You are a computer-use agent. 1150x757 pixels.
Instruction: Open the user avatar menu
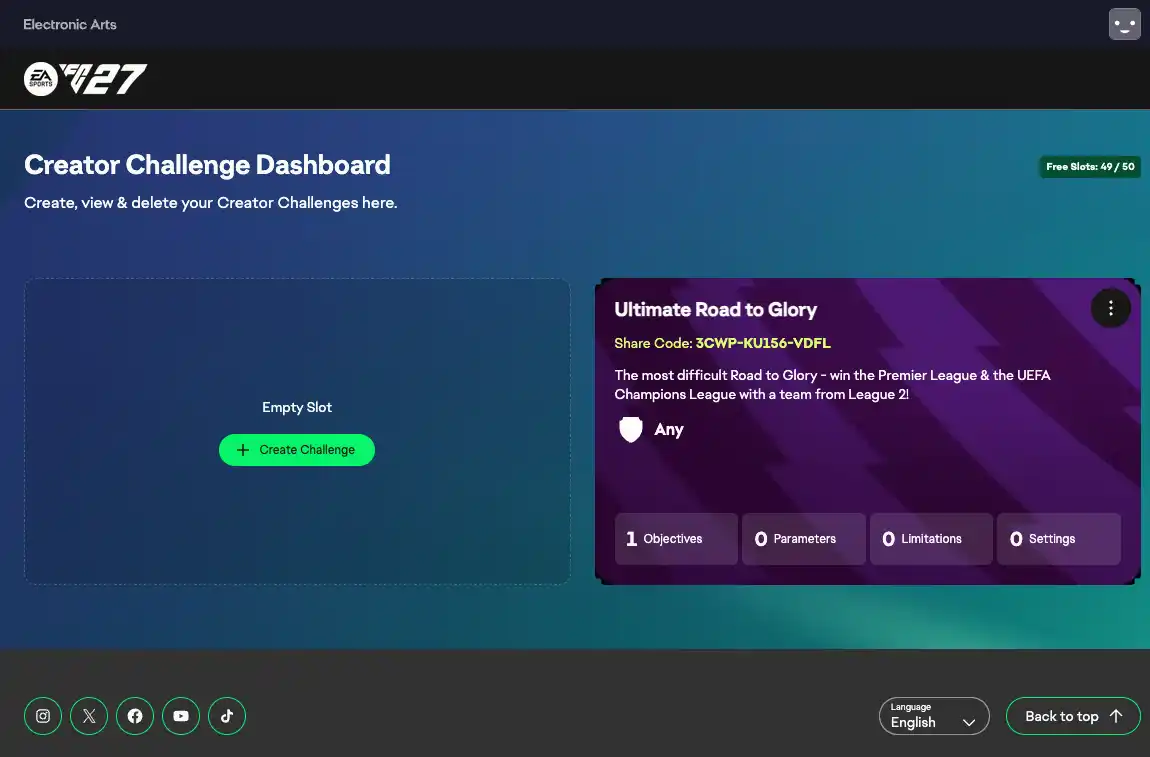[1124, 24]
